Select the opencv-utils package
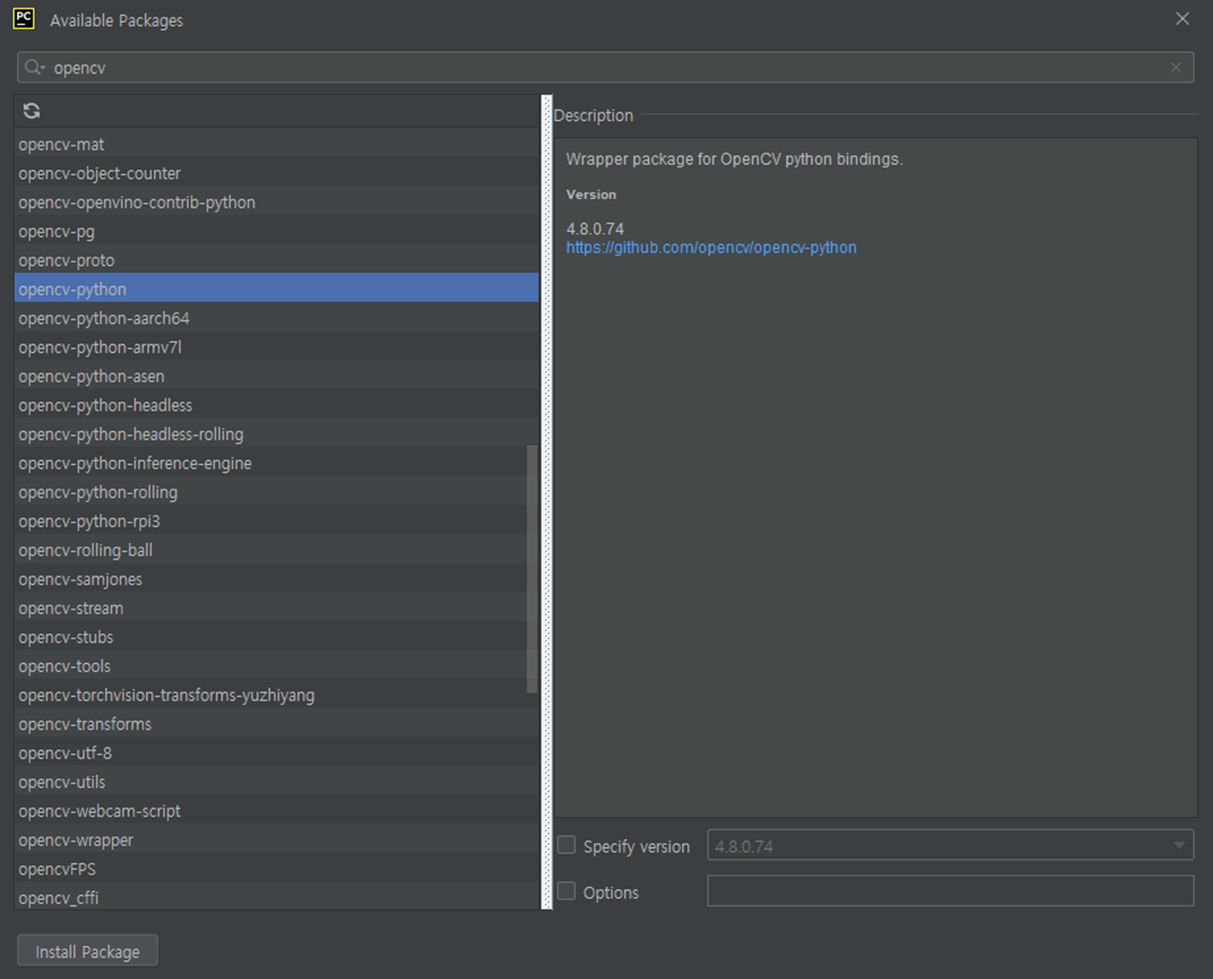 click(x=277, y=782)
